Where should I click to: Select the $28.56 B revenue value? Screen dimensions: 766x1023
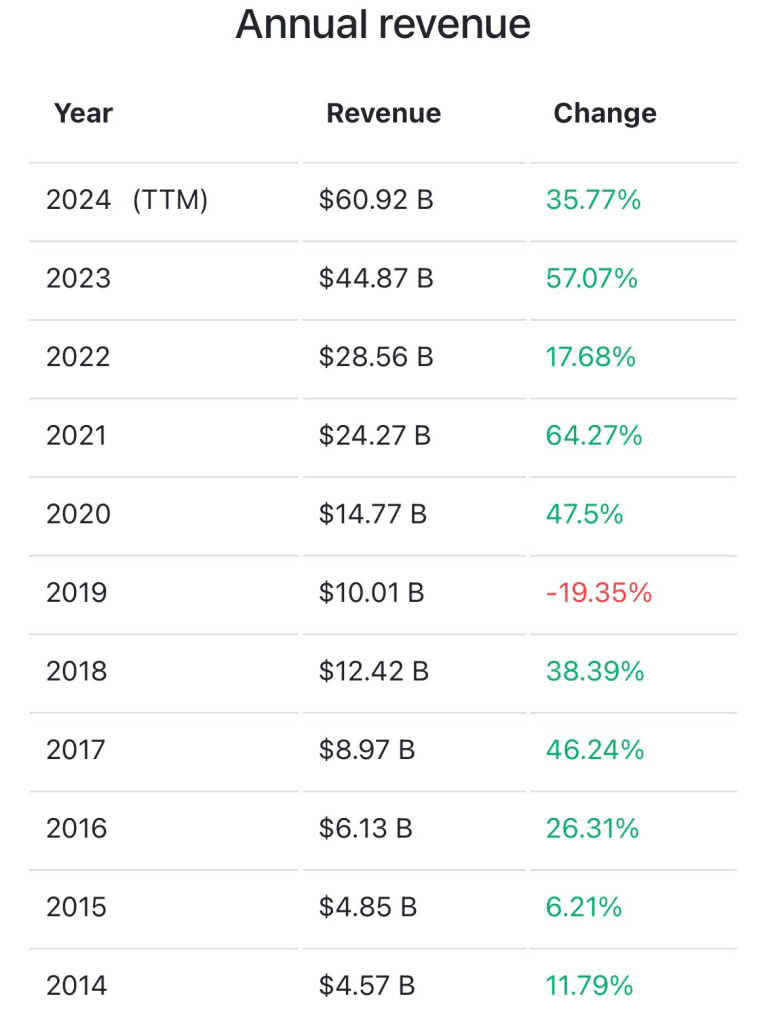point(376,357)
